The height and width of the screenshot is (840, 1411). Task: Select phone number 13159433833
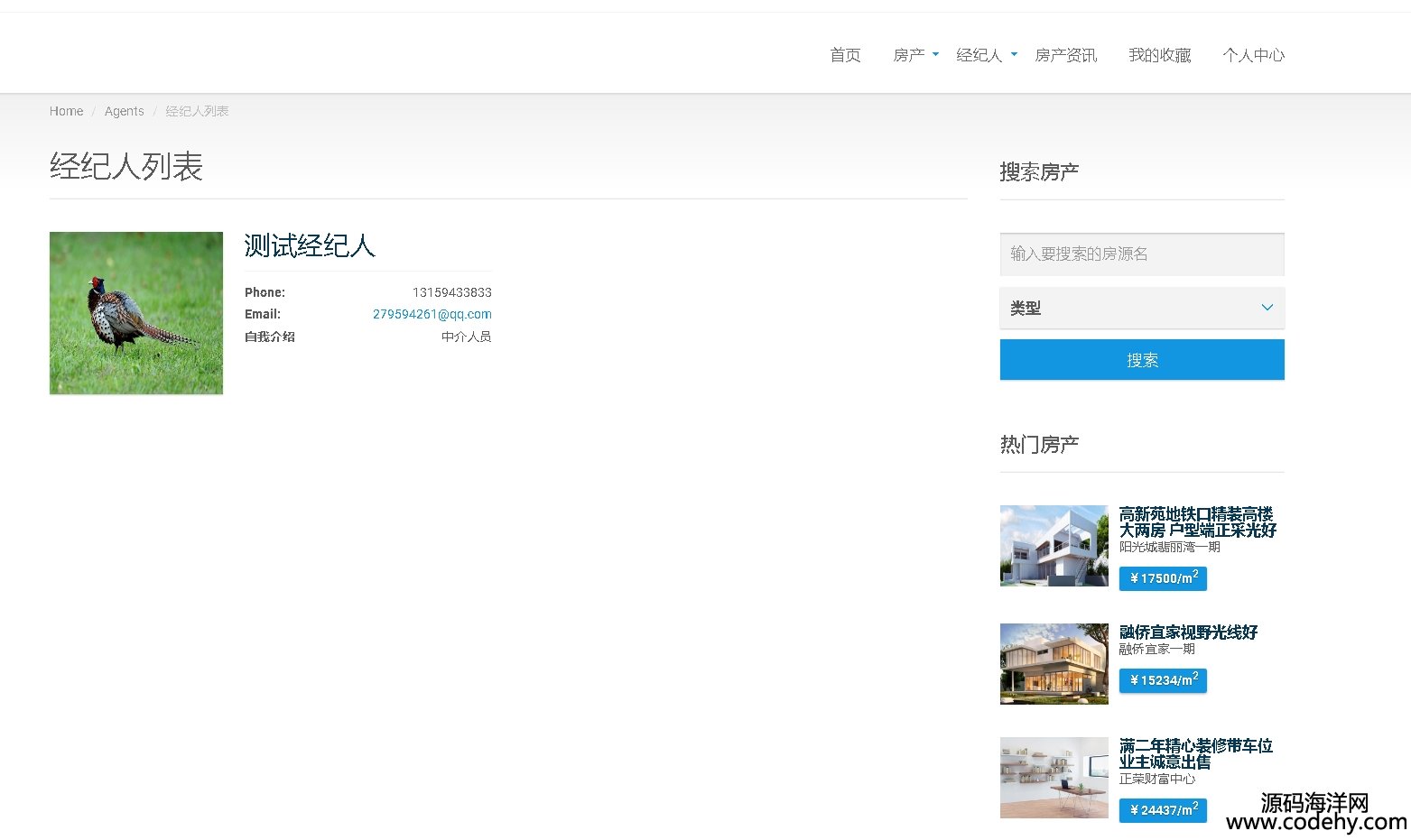(451, 292)
